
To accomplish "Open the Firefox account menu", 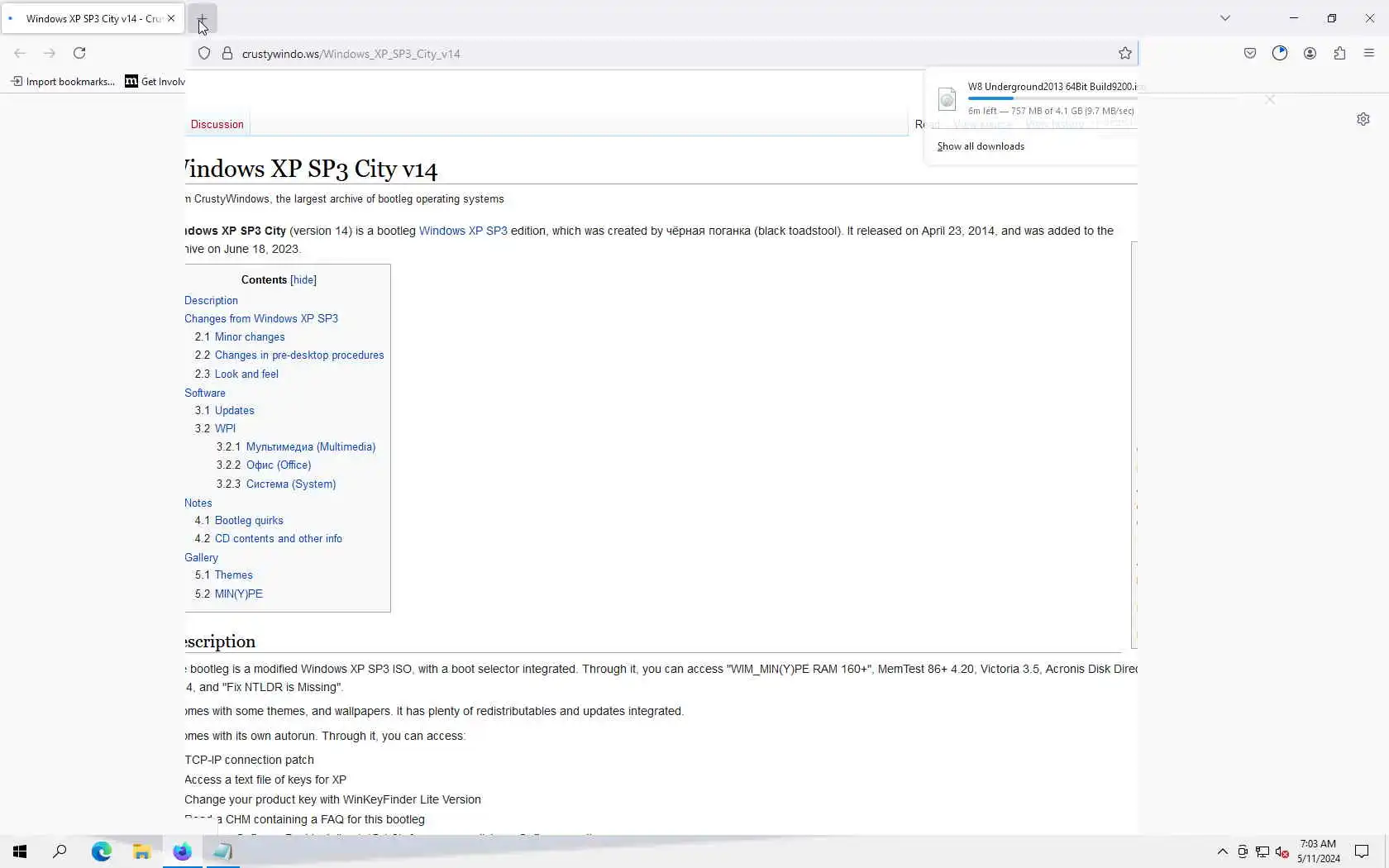I will (x=1310, y=53).
